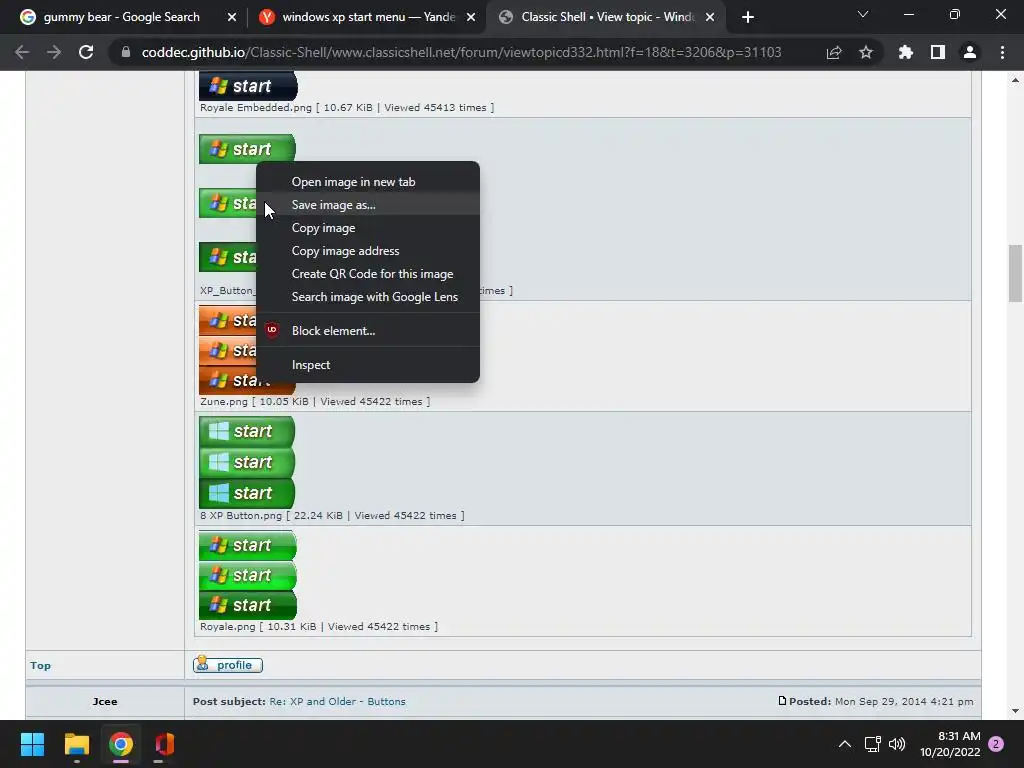Click the Royale.png green start button image

tap(248, 575)
